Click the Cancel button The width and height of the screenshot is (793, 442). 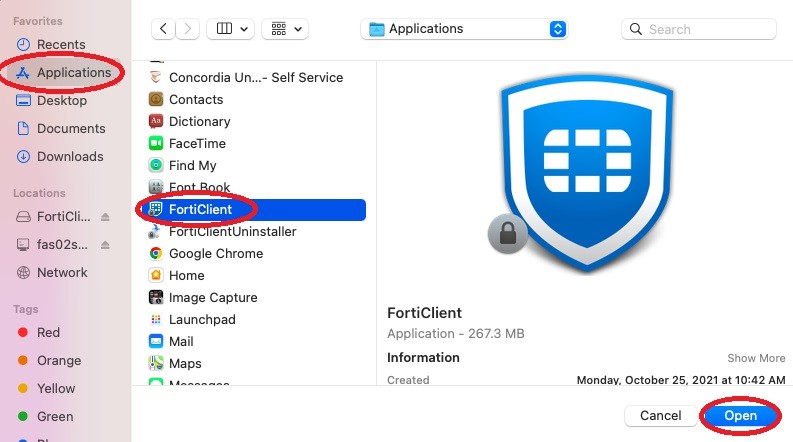pyautogui.click(x=660, y=415)
